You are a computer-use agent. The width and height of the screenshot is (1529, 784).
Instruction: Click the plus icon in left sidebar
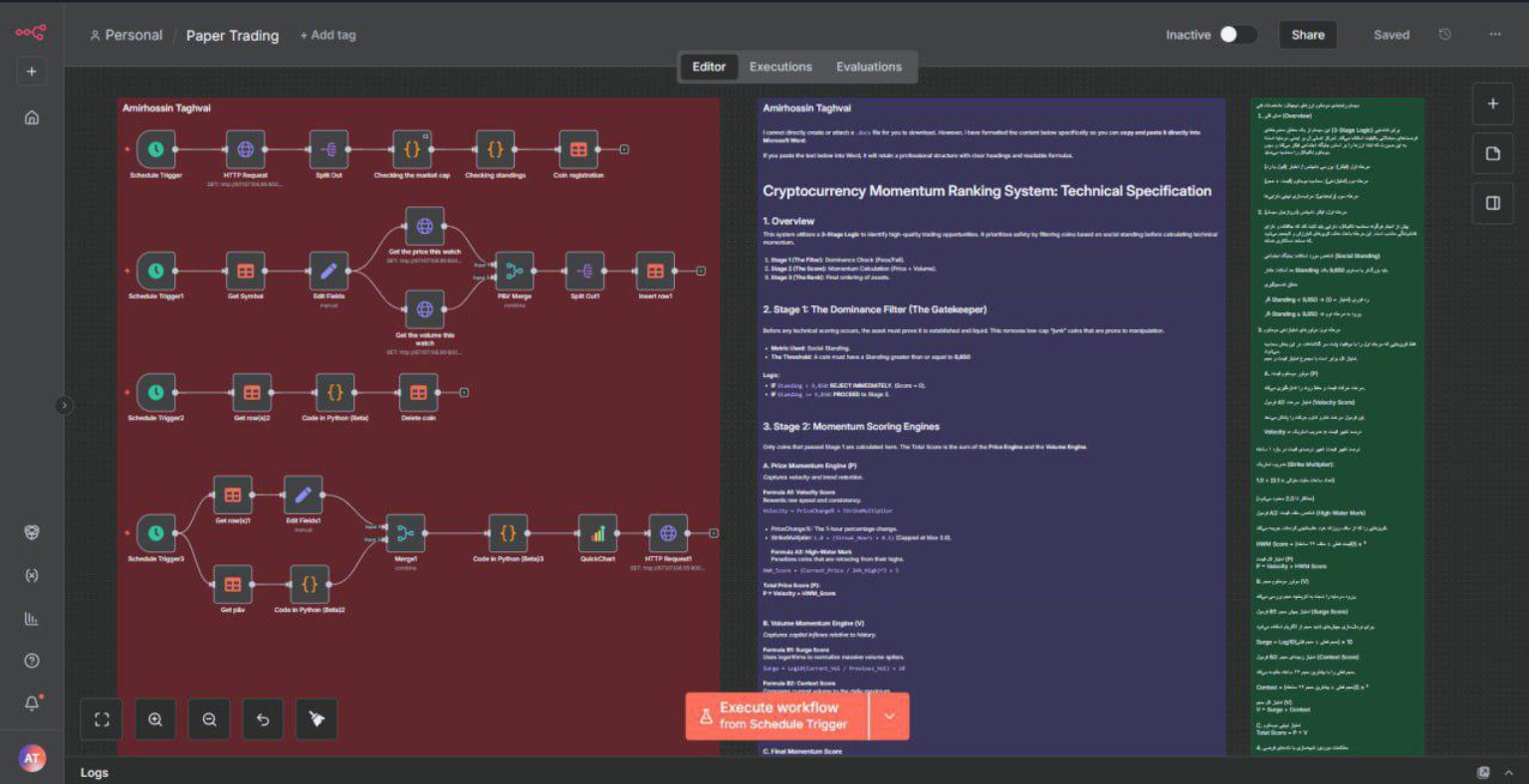(x=32, y=72)
